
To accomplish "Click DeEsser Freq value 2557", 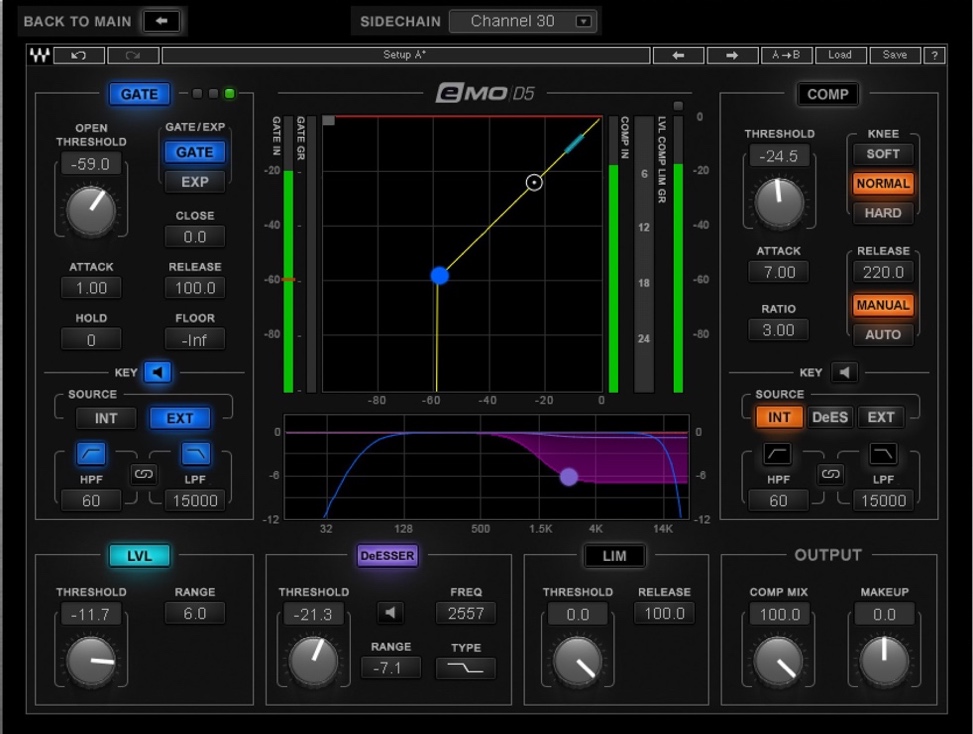I will (x=465, y=614).
